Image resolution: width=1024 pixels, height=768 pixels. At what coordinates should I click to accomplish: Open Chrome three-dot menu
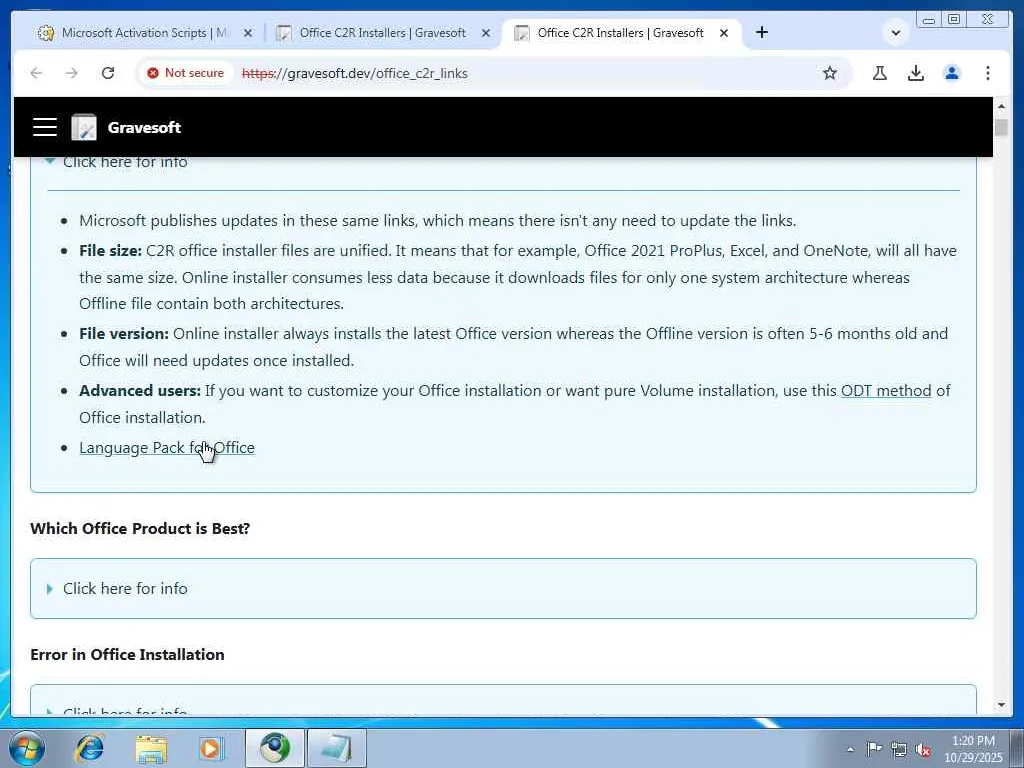(987, 73)
